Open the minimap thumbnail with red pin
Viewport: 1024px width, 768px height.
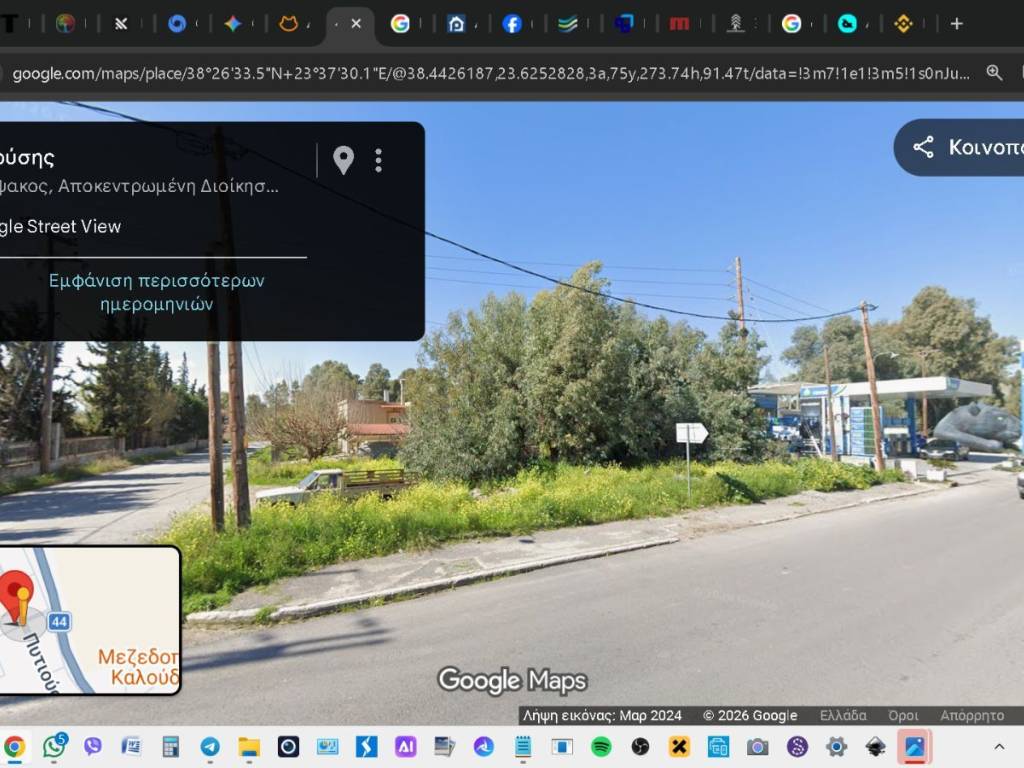[88, 620]
